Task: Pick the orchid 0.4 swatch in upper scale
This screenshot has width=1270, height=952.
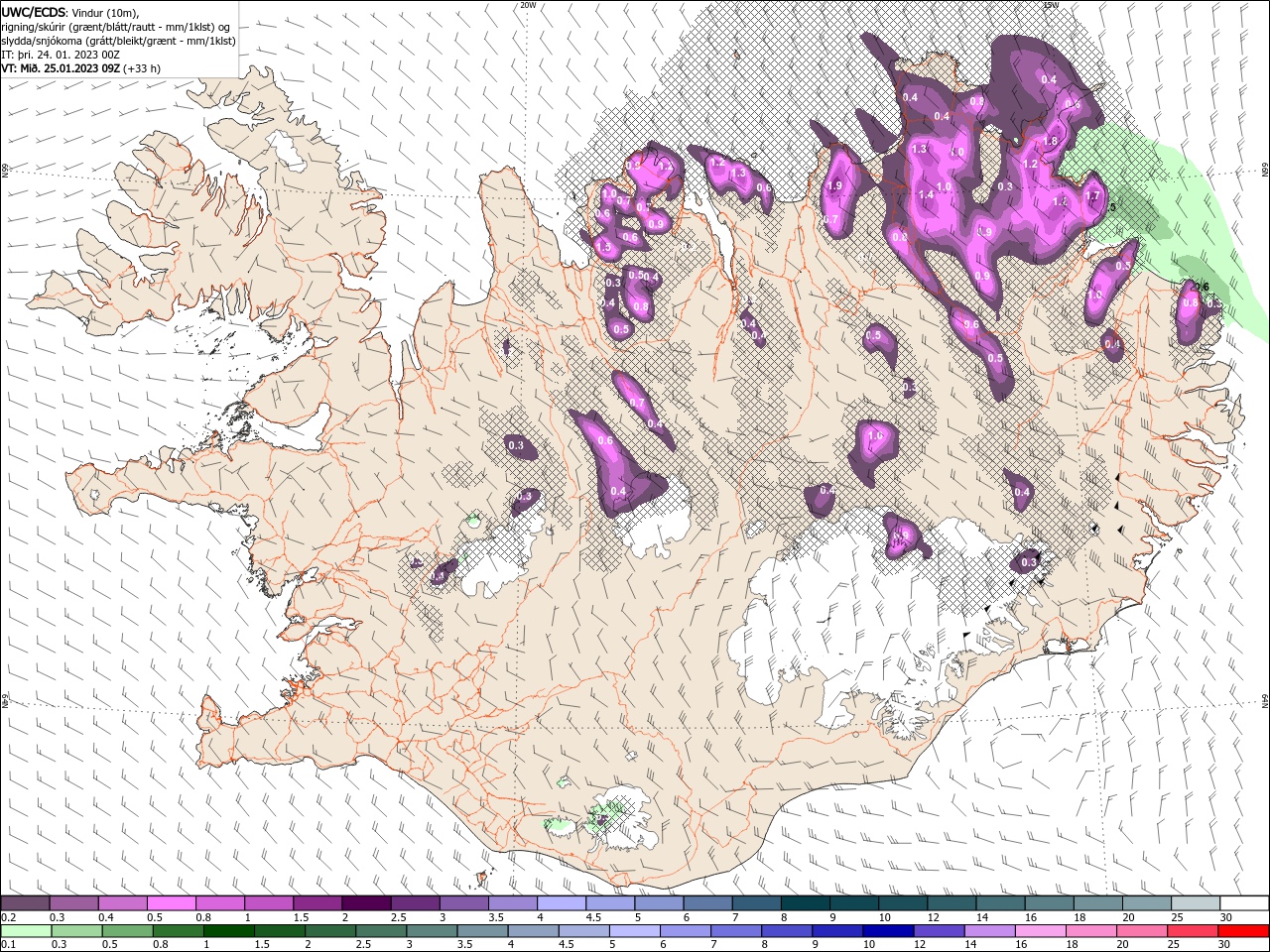Action: pos(122,903)
